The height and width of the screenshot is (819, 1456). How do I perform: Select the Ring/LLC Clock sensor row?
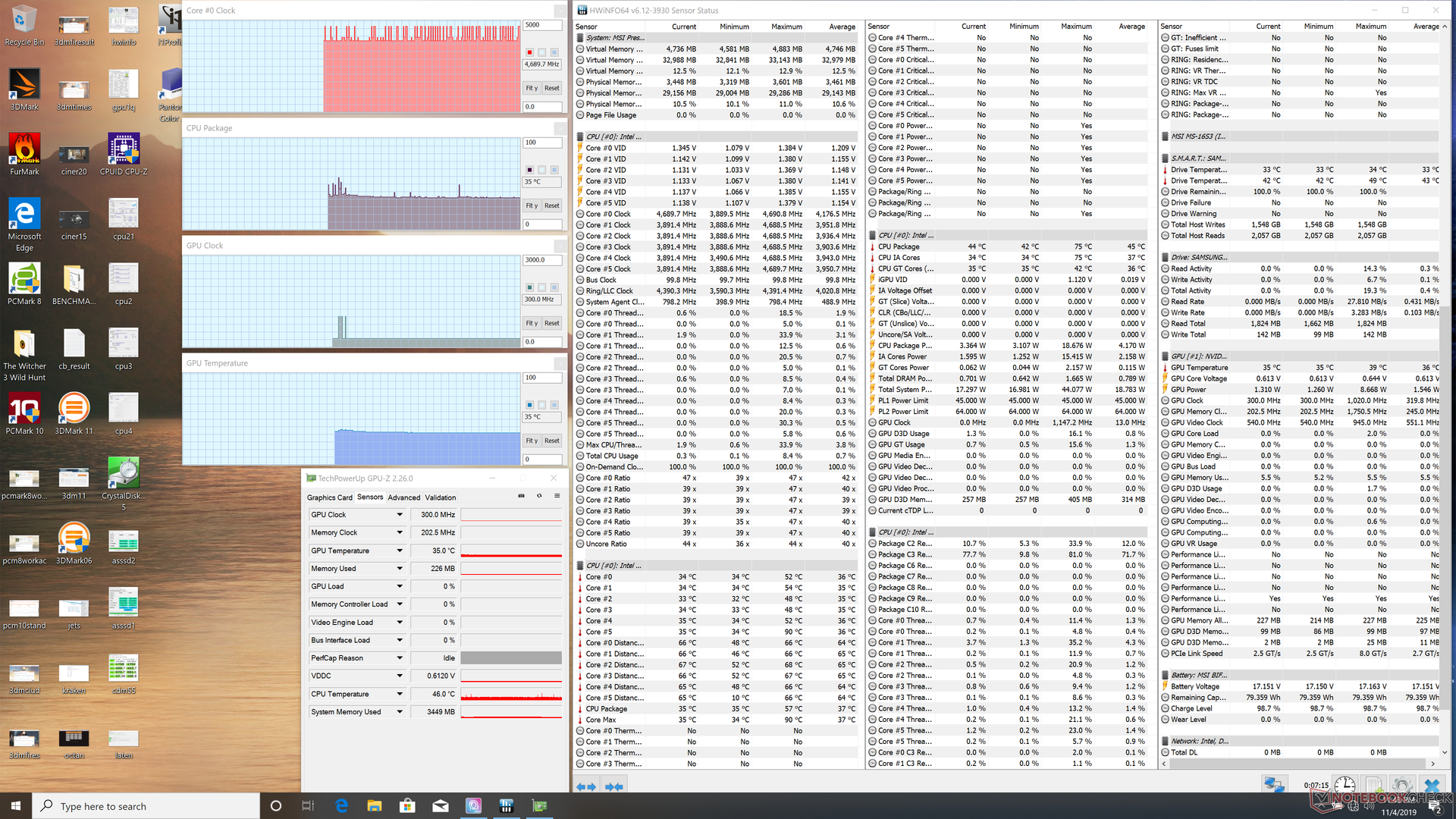click(716, 291)
